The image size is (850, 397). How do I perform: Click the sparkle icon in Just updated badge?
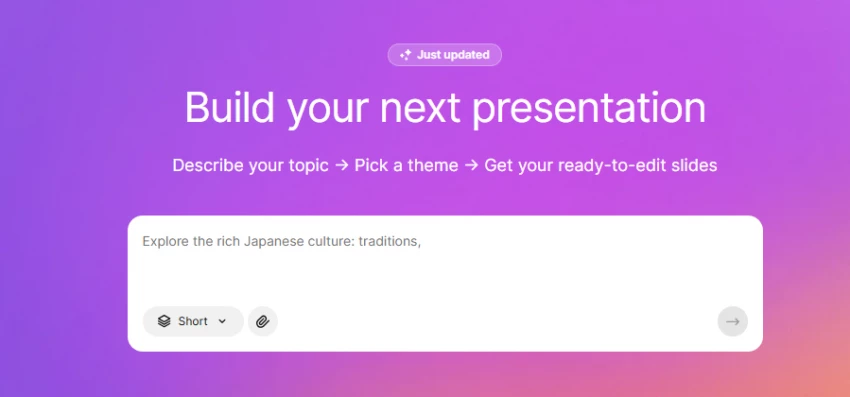click(x=405, y=55)
